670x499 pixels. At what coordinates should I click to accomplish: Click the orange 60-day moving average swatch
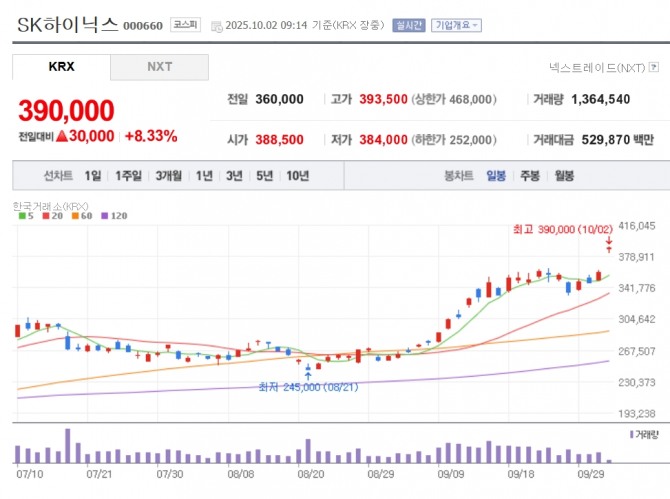pyautogui.click(x=75, y=216)
